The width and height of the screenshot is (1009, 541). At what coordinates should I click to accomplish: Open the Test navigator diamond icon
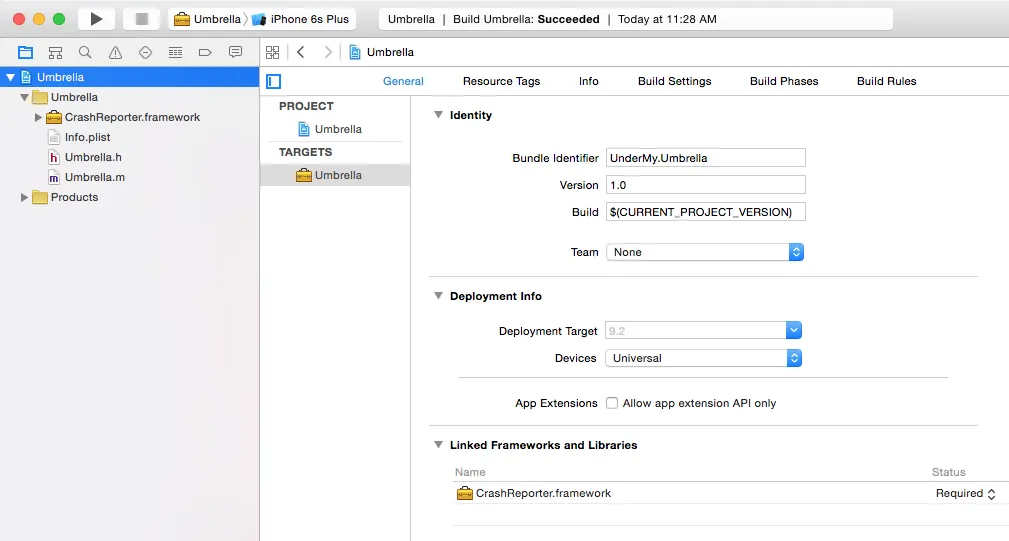point(145,52)
